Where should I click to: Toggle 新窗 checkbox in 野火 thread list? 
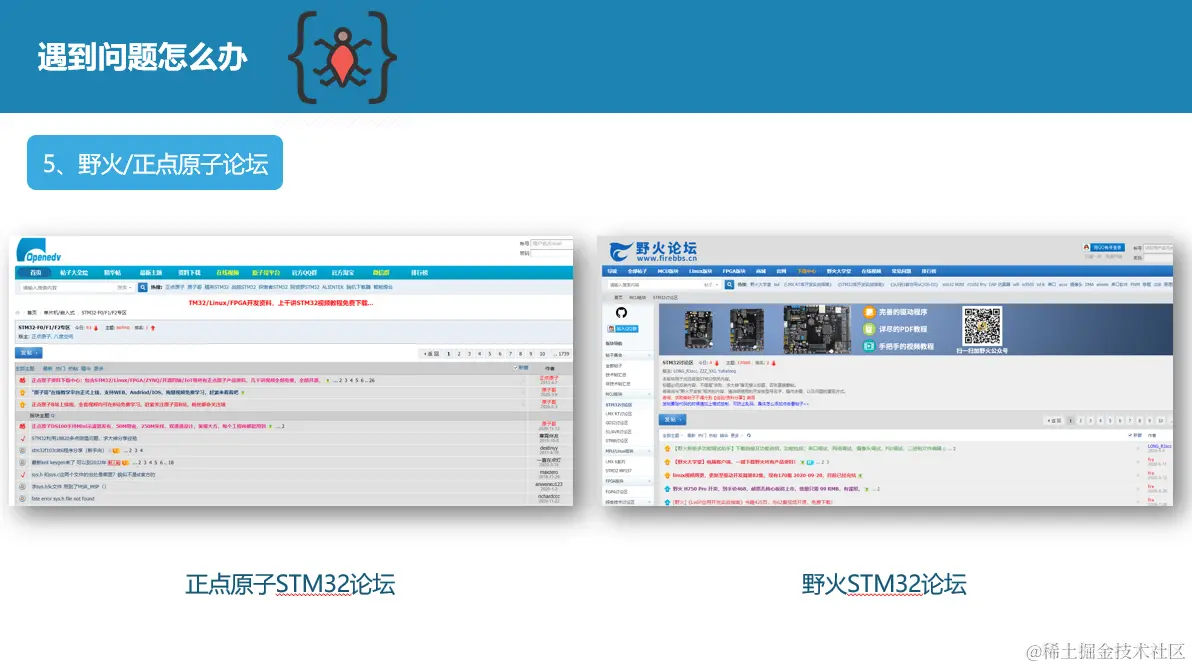pos(1130,435)
